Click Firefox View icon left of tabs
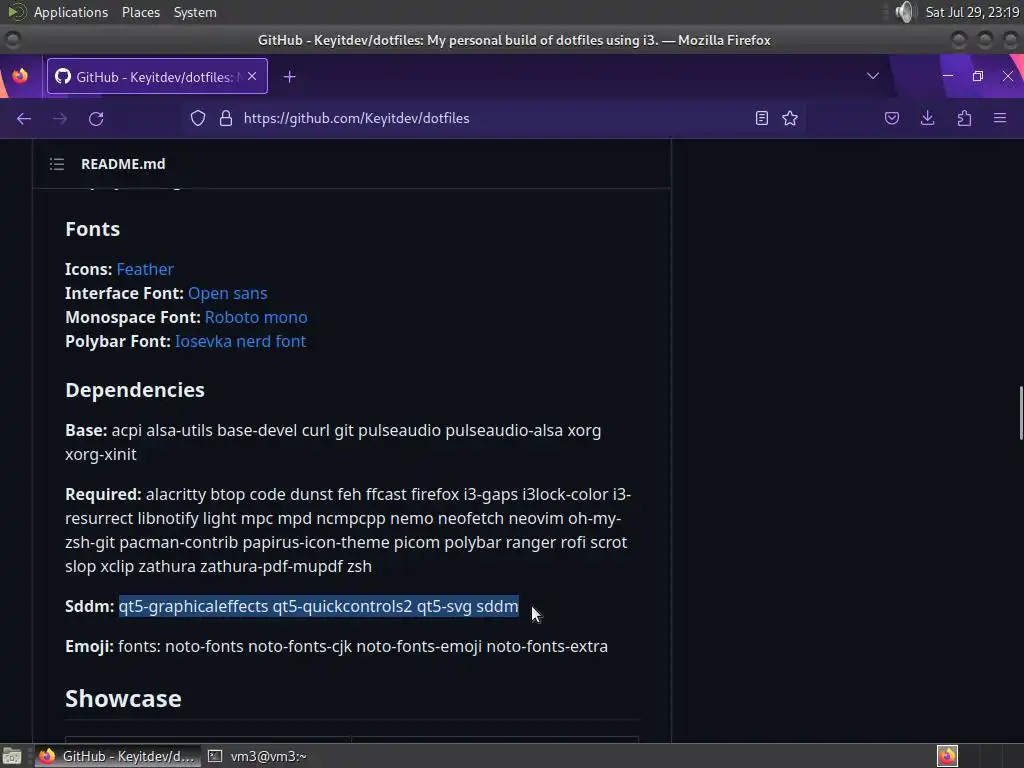 (20, 76)
